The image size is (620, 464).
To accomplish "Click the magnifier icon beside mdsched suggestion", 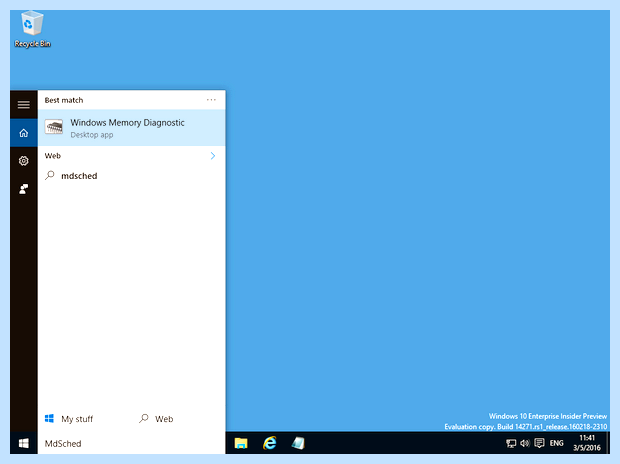I will [50, 175].
